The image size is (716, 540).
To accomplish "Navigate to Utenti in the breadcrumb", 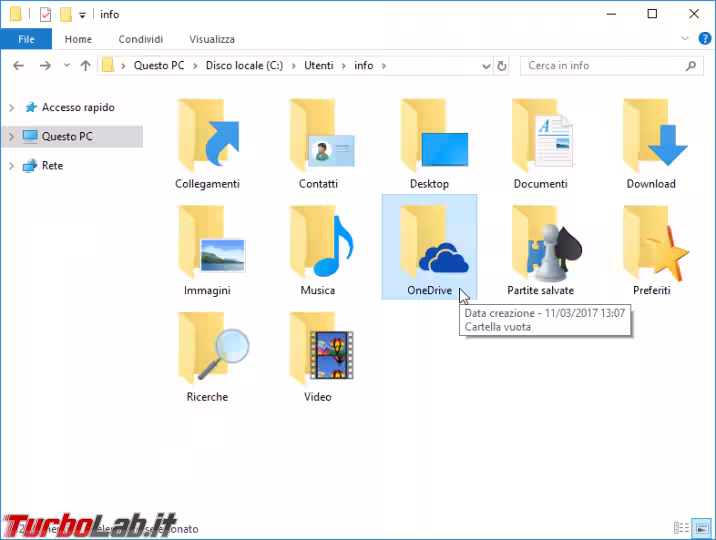I will tap(321, 66).
